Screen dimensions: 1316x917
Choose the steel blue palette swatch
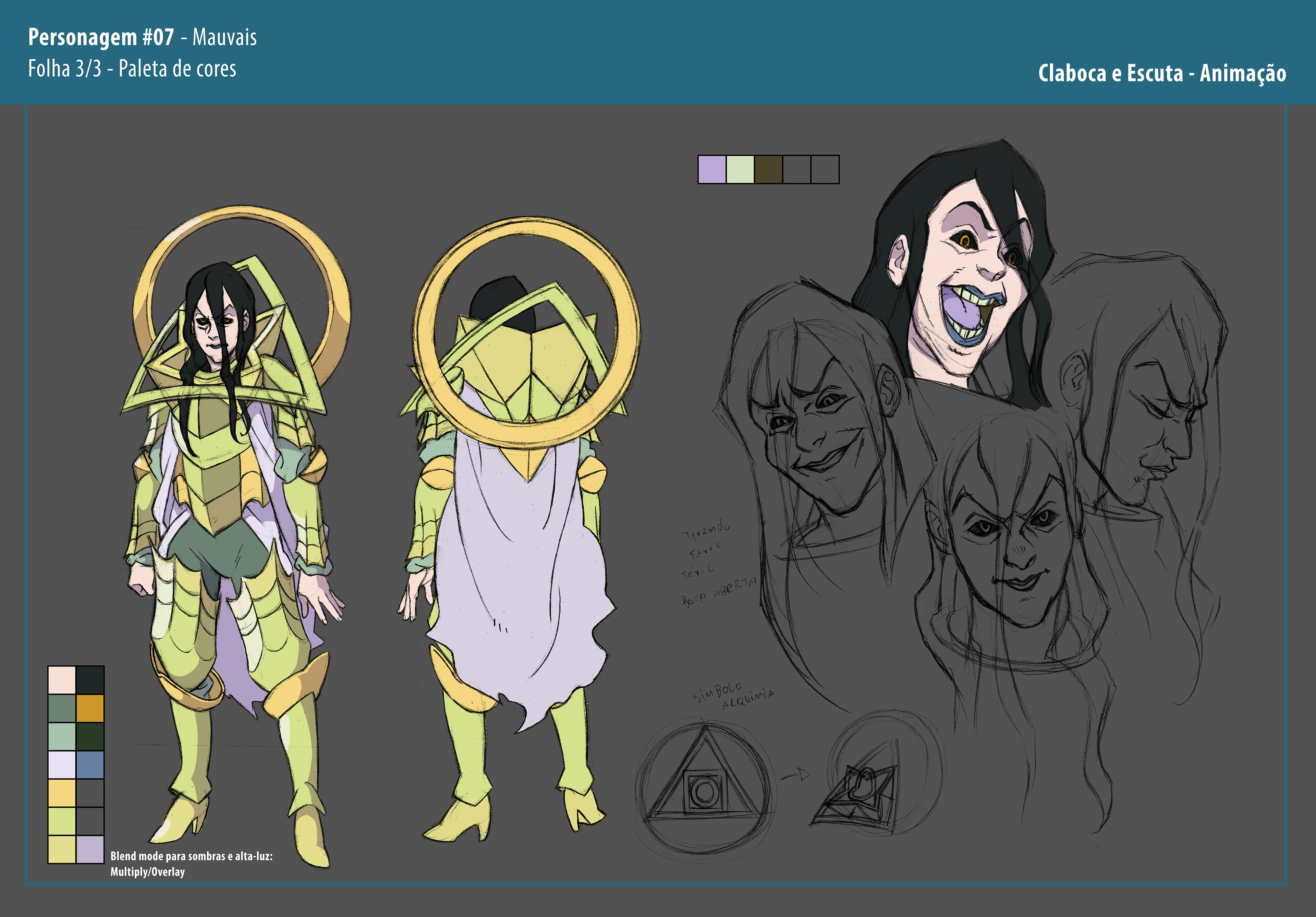[x=90, y=764]
